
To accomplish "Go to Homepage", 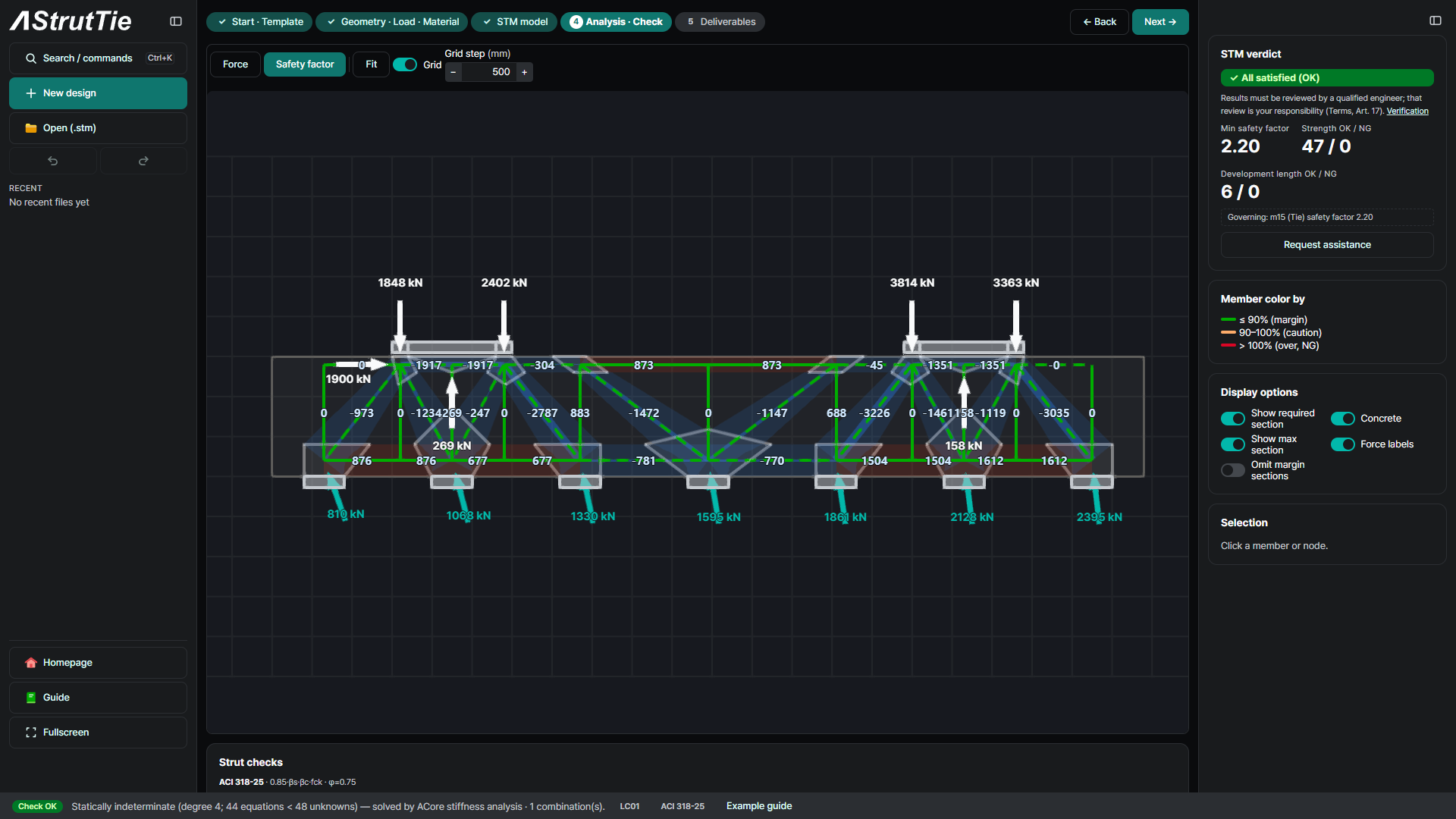I will [x=98, y=663].
